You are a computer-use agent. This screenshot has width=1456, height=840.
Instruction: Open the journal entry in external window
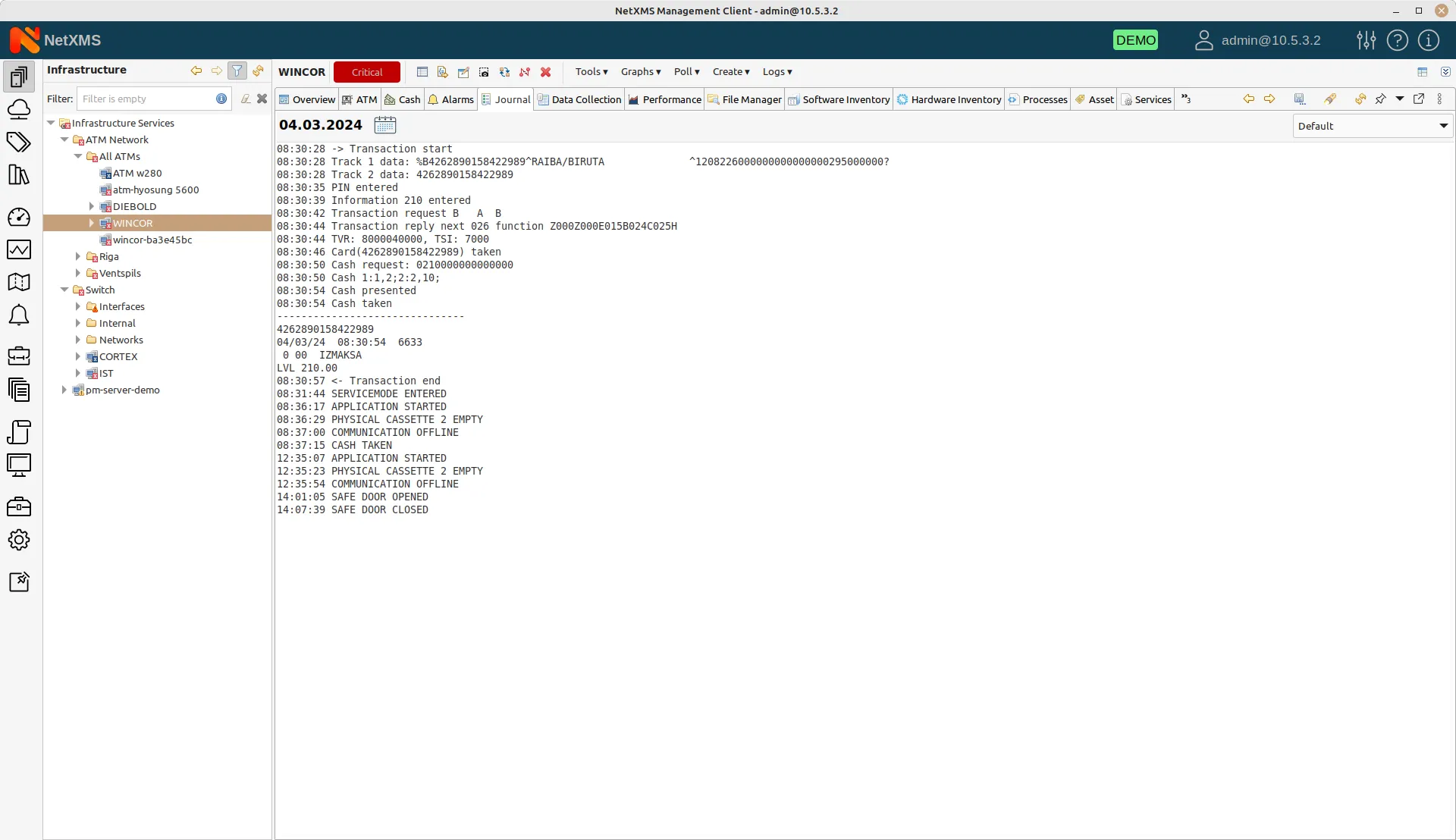click(x=1419, y=99)
